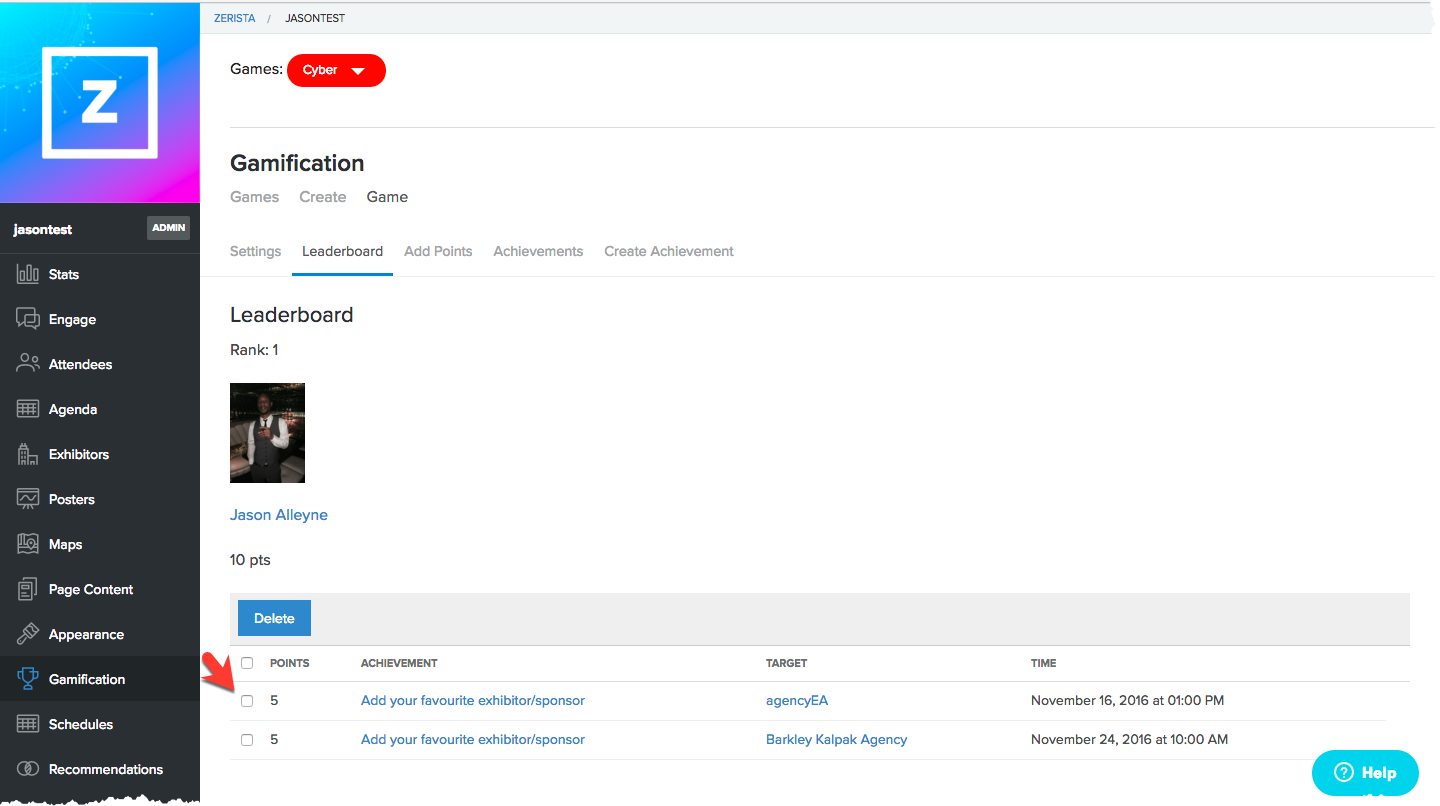
Task: Click the ADMIN badge next to jasontest
Action: [x=168, y=228]
